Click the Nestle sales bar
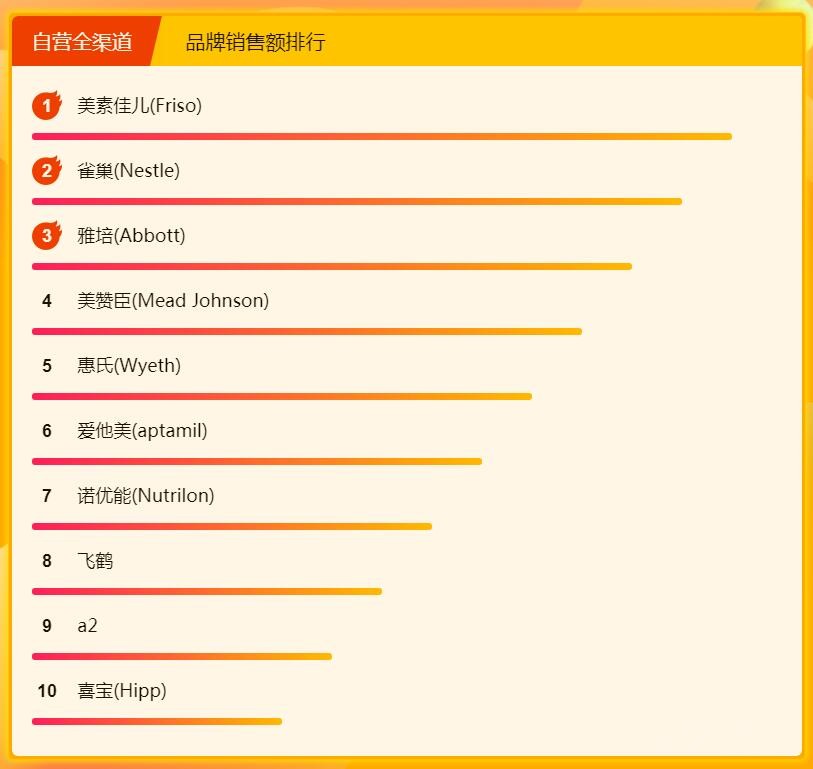 tap(356, 201)
